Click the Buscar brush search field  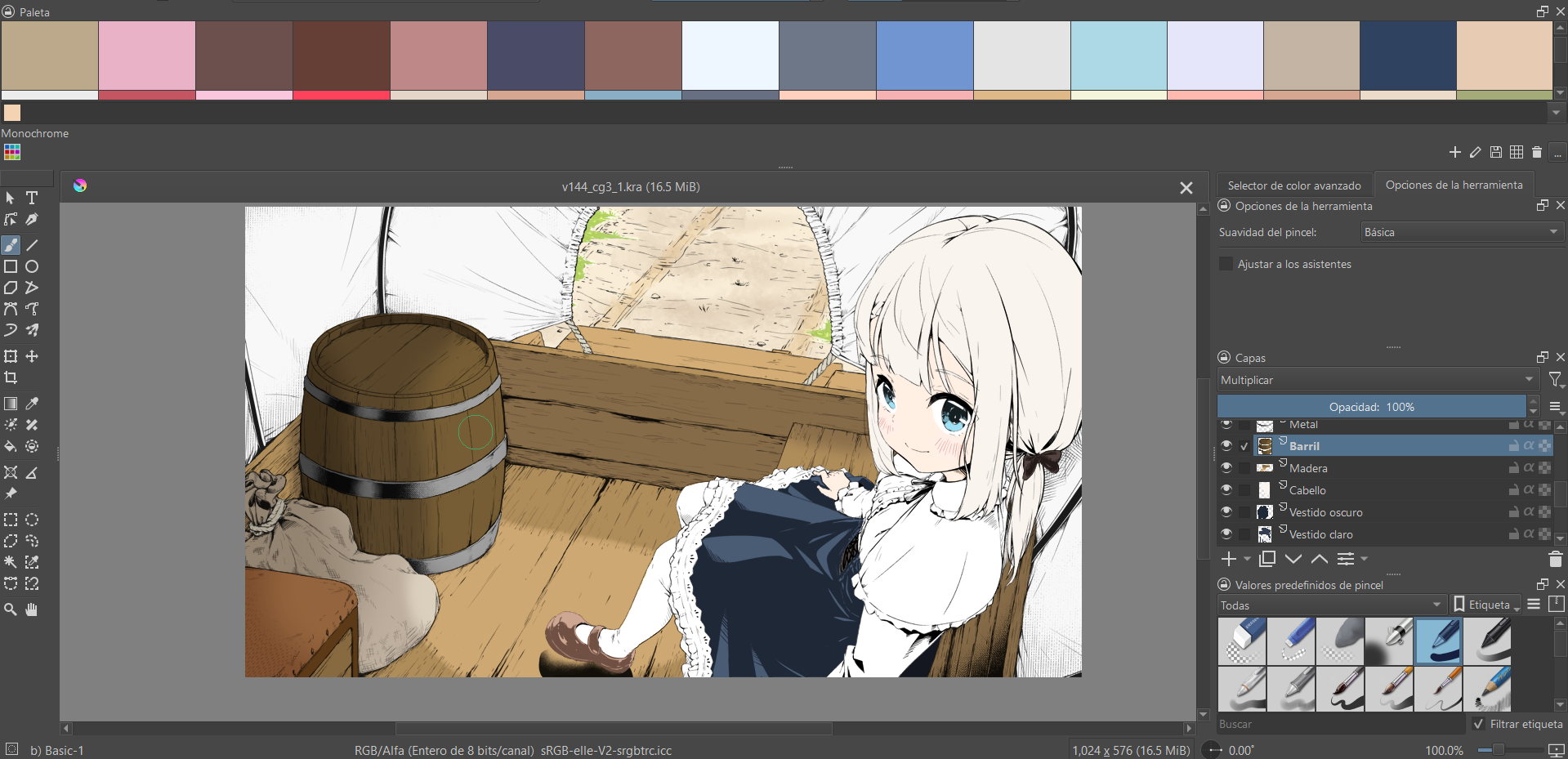(x=1340, y=724)
